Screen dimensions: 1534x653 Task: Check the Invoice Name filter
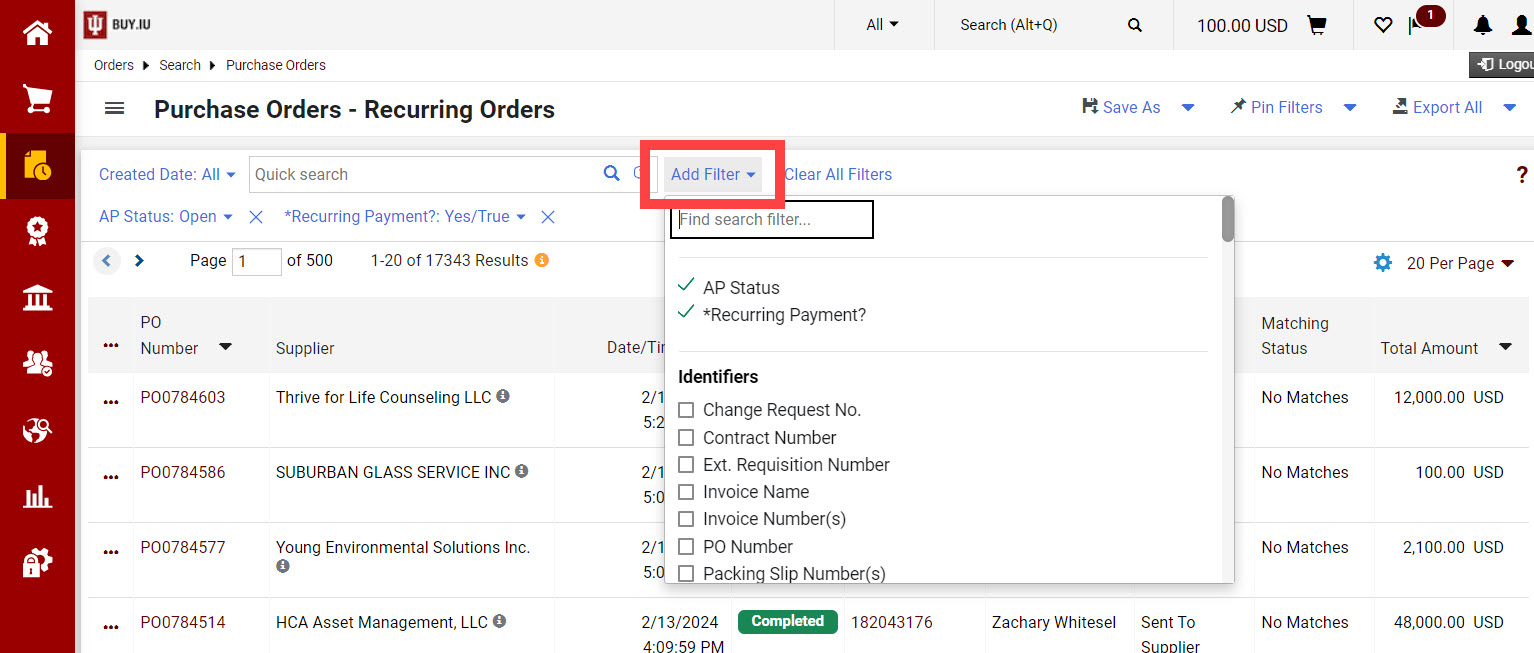(x=686, y=492)
